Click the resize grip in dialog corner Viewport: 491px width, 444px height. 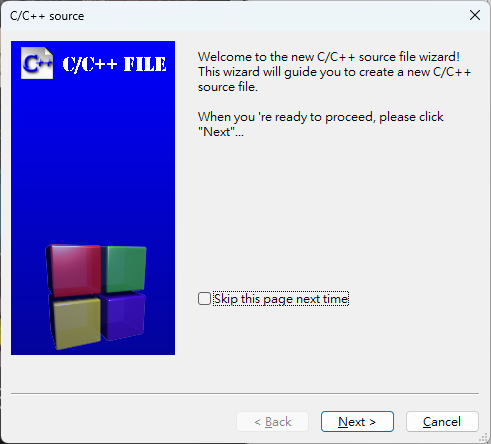[483, 437]
